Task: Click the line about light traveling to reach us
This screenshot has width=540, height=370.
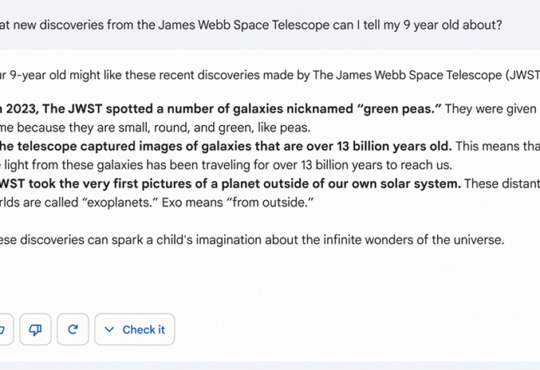Action: (226, 165)
